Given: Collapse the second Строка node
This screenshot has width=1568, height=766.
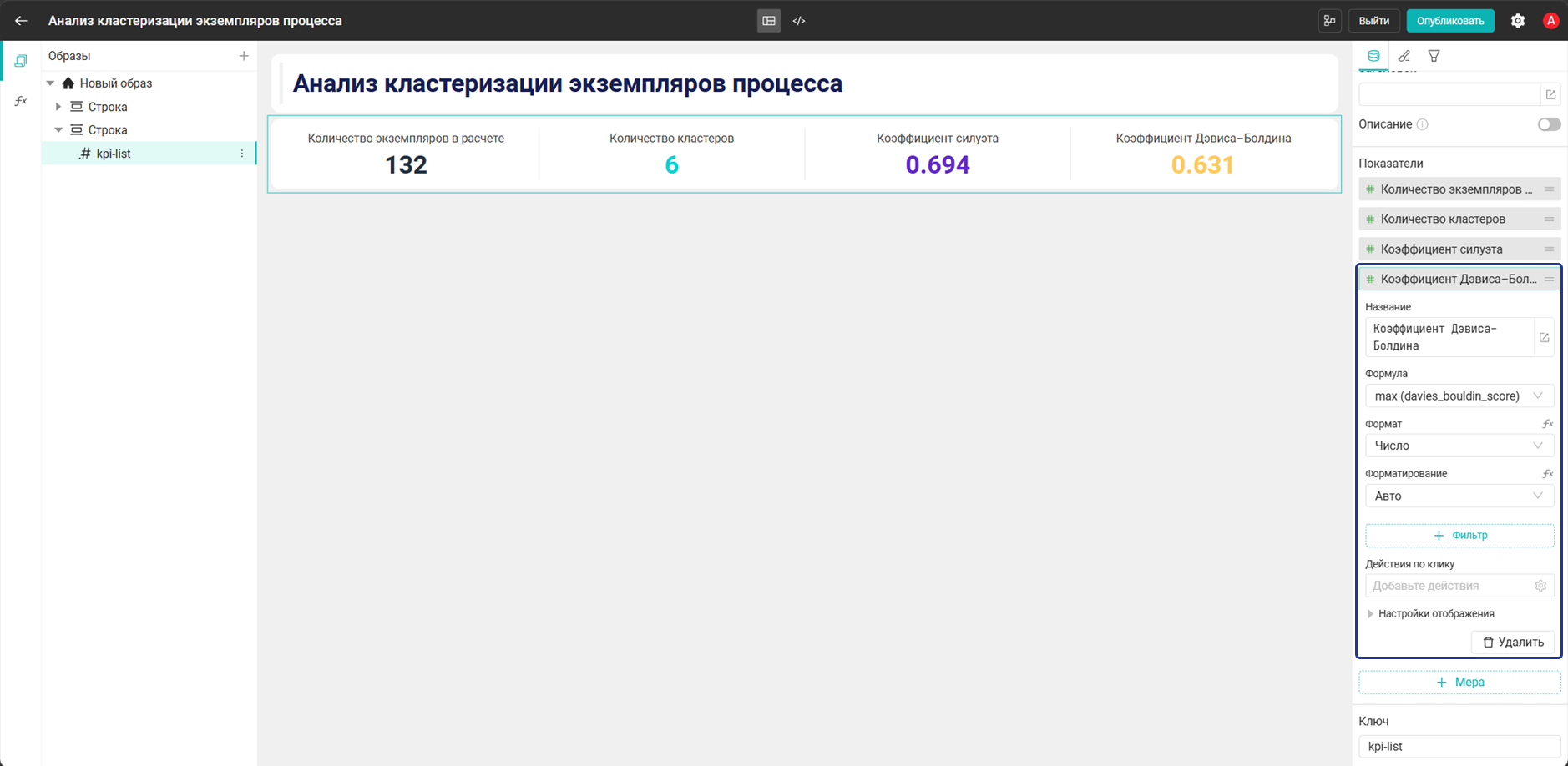Looking at the screenshot, I should pyautogui.click(x=58, y=130).
